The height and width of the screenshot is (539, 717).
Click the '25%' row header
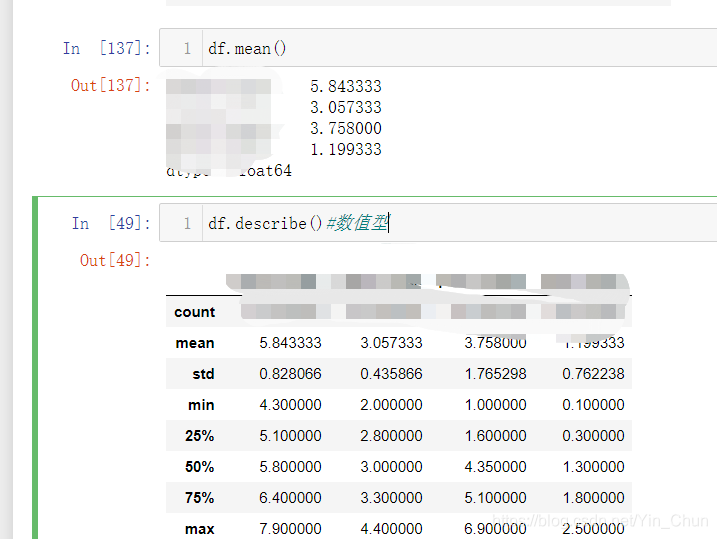click(x=199, y=436)
